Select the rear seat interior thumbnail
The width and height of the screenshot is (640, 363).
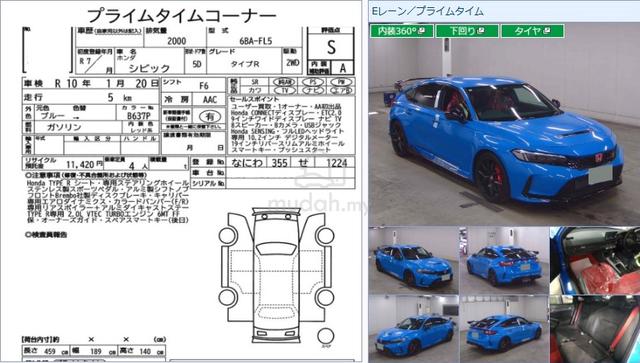click(595, 329)
